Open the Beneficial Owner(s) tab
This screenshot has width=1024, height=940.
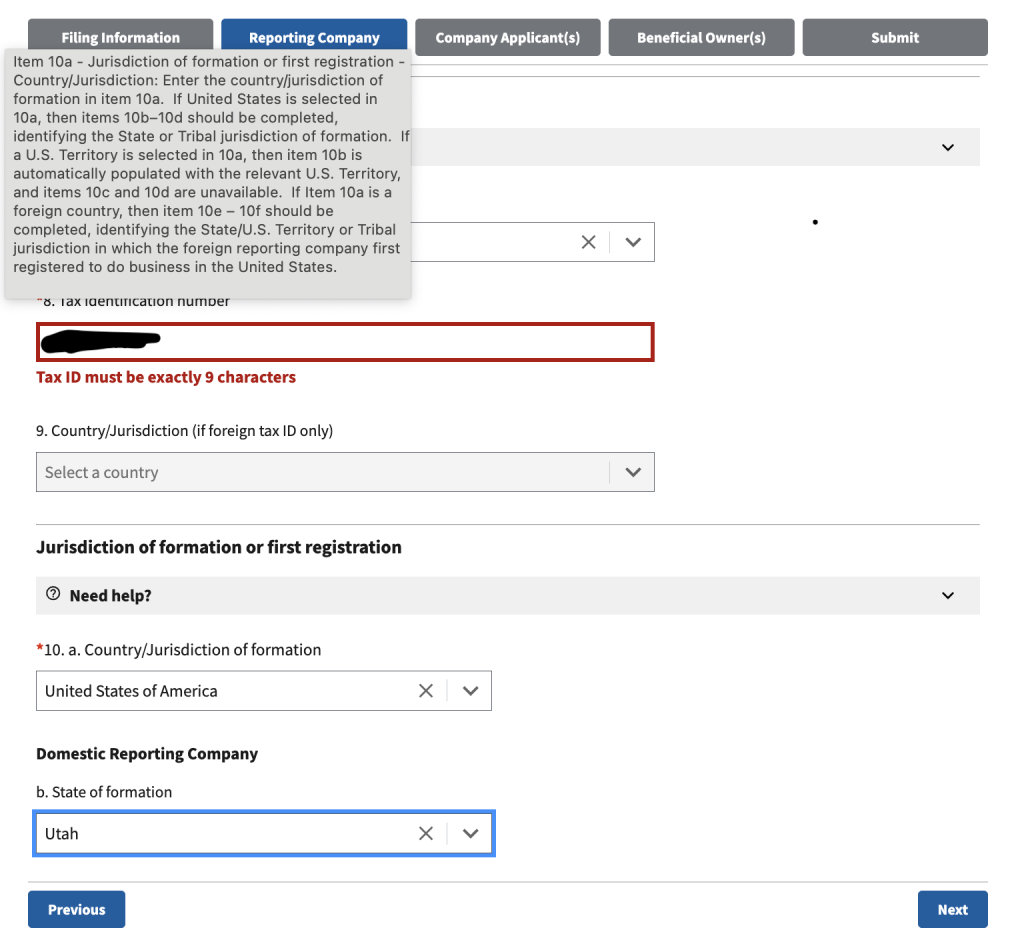[701, 38]
